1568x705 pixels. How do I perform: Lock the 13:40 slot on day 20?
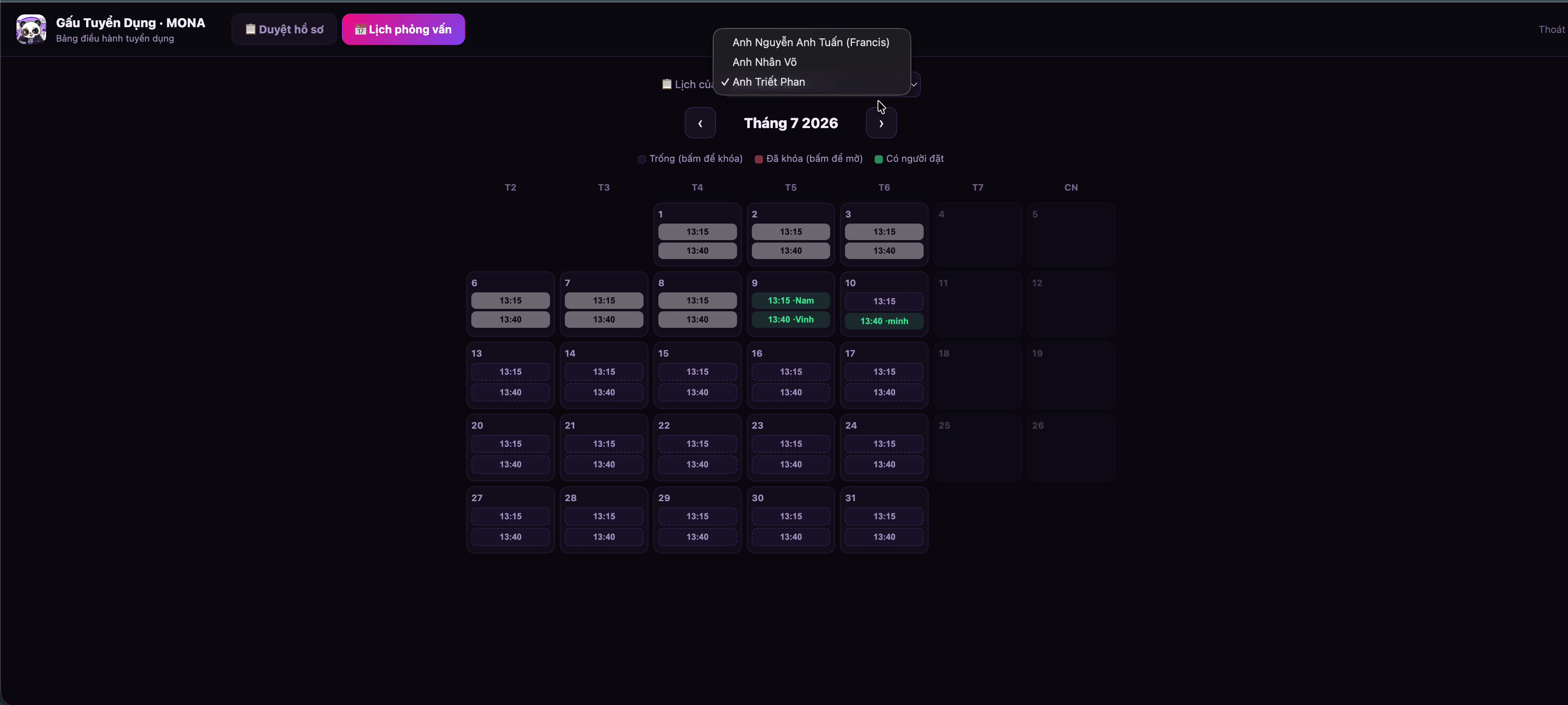[510, 464]
